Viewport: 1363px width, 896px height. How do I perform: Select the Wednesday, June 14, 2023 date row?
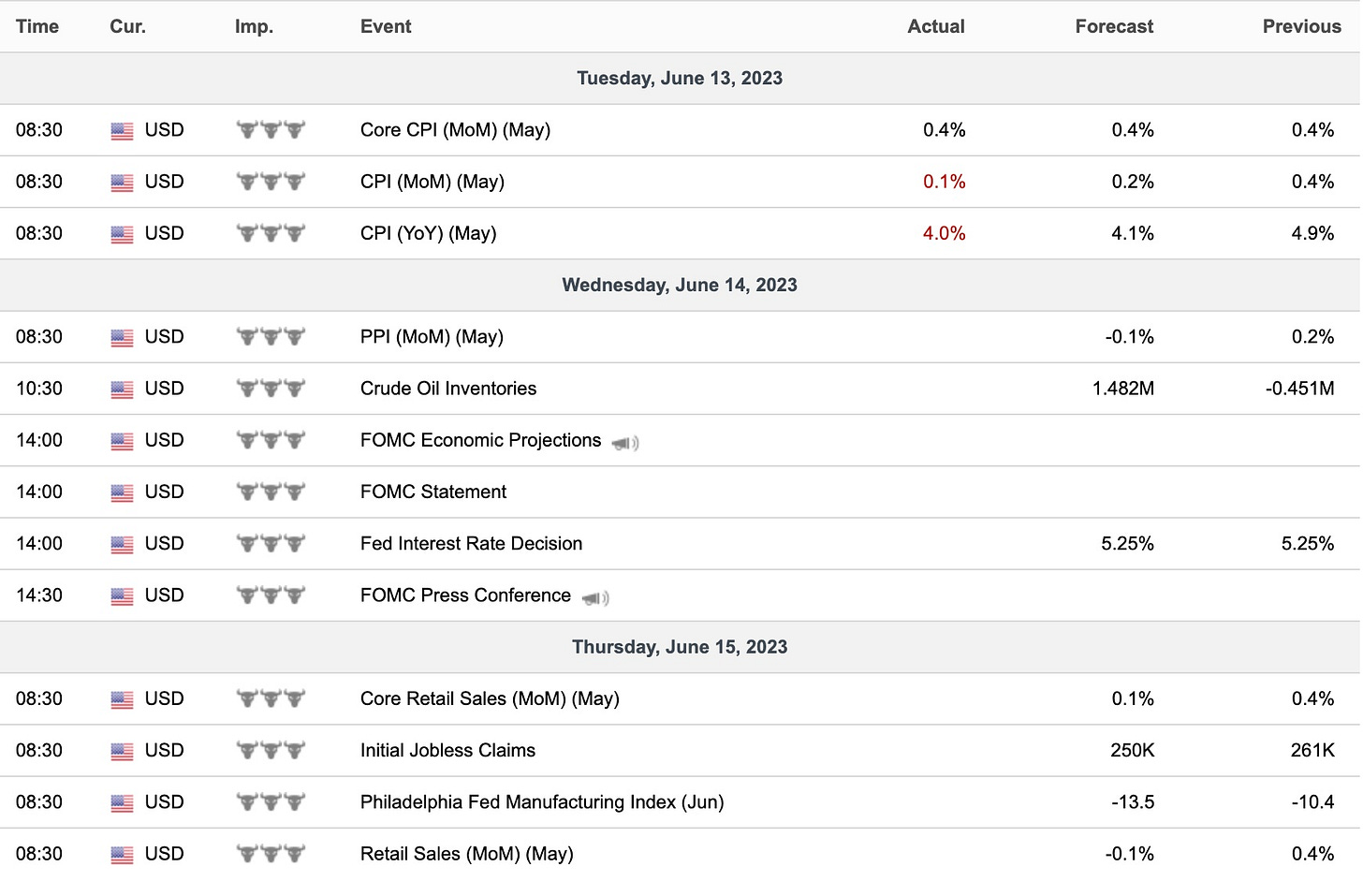point(680,285)
